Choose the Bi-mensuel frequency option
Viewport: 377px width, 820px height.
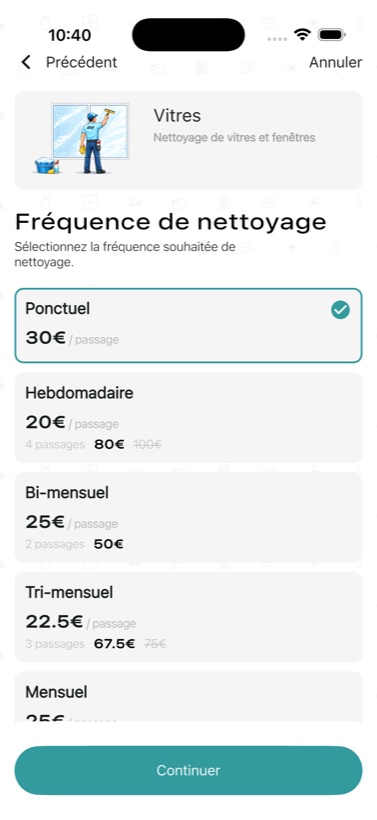point(188,517)
